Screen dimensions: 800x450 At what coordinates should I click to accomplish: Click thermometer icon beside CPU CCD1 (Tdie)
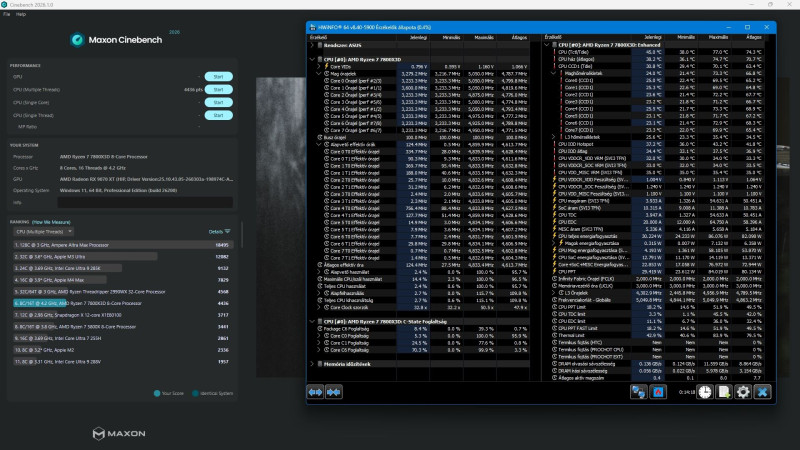[x=555, y=66]
